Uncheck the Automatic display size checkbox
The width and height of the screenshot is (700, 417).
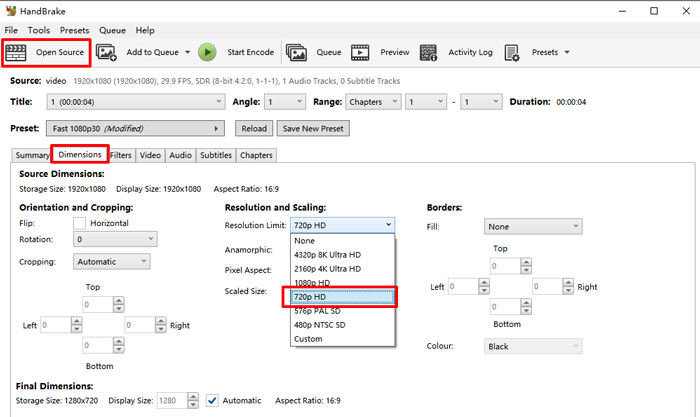[212, 401]
